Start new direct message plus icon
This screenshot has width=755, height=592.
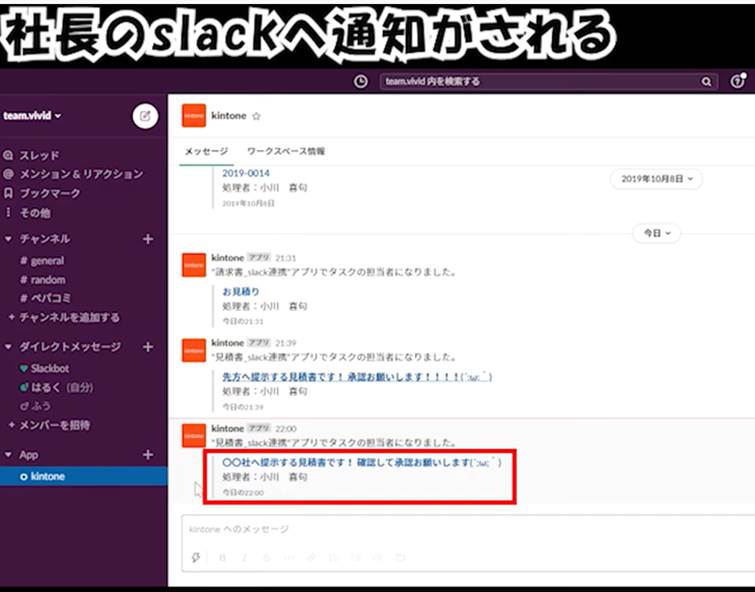pyautogui.click(x=148, y=347)
